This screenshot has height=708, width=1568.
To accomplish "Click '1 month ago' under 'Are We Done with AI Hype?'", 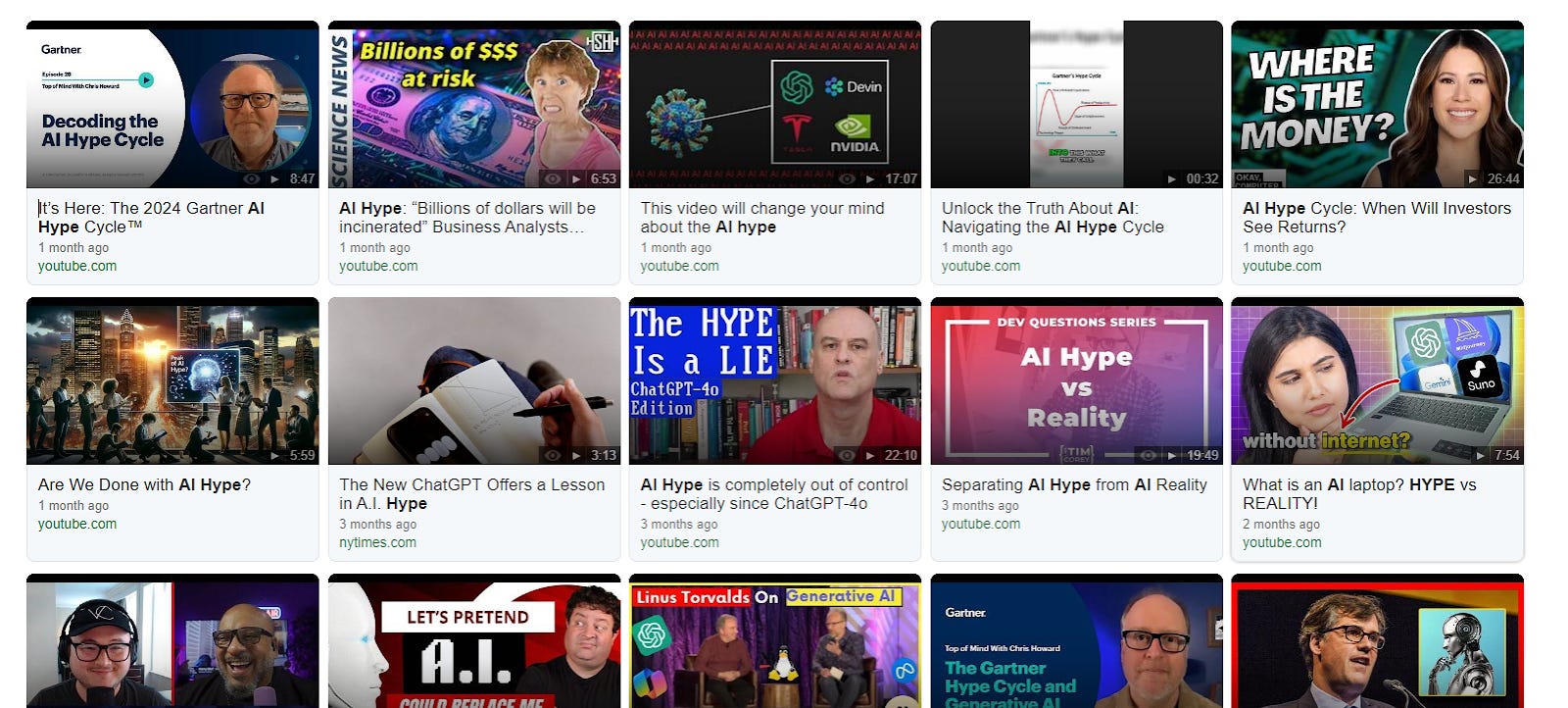I will (73, 506).
